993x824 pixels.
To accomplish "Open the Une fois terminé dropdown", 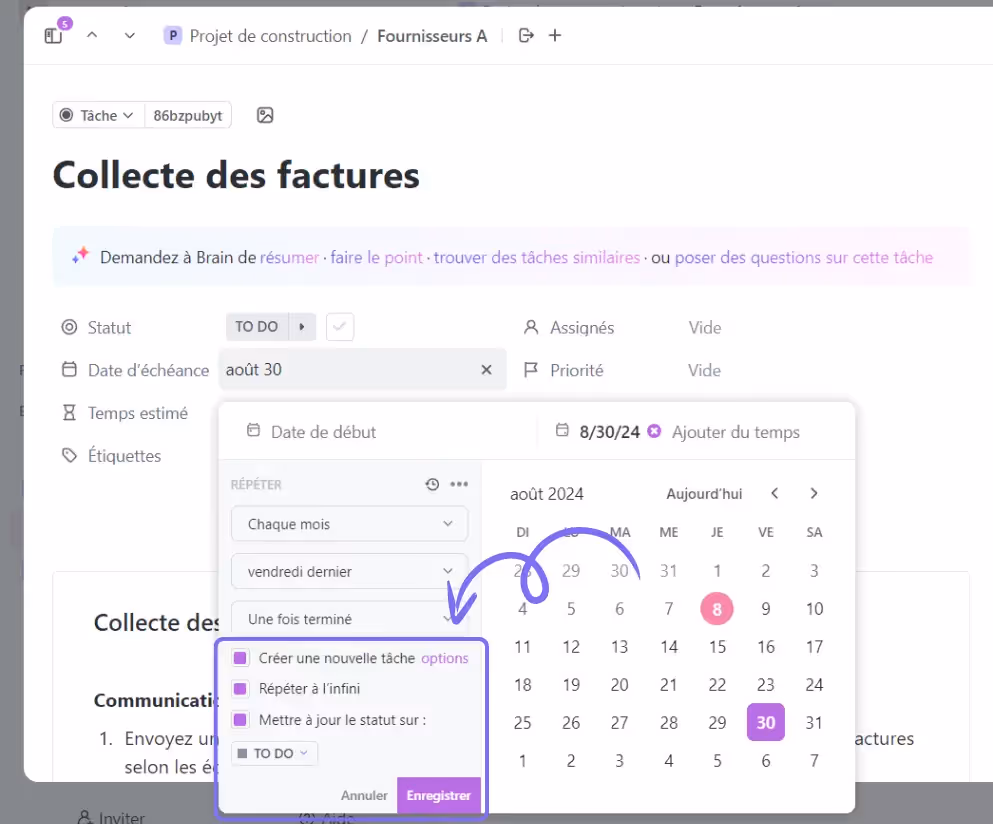I will tap(349, 618).
